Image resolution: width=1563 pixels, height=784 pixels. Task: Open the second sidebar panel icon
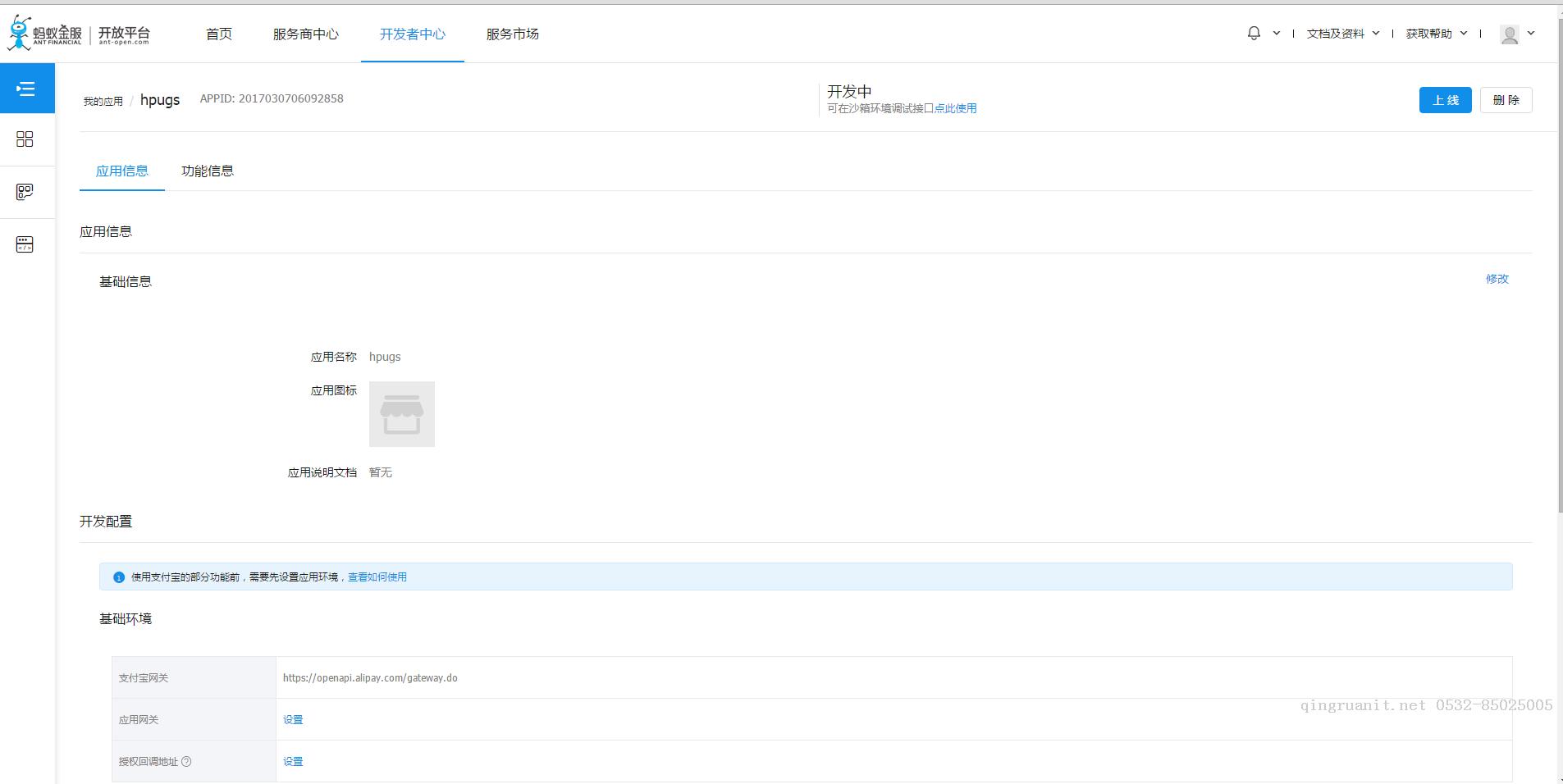click(x=25, y=192)
